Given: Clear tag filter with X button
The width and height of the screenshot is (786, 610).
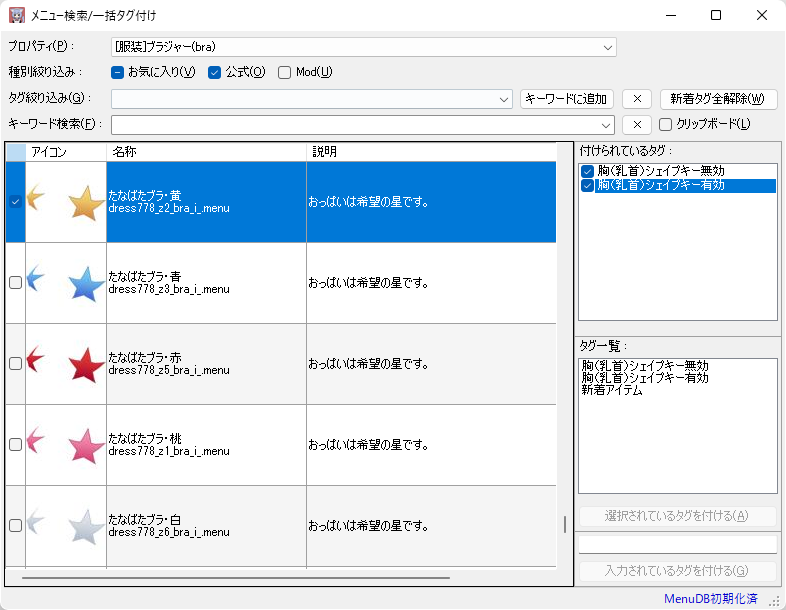Looking at the screenshot, I should click(x=637, y=99).
